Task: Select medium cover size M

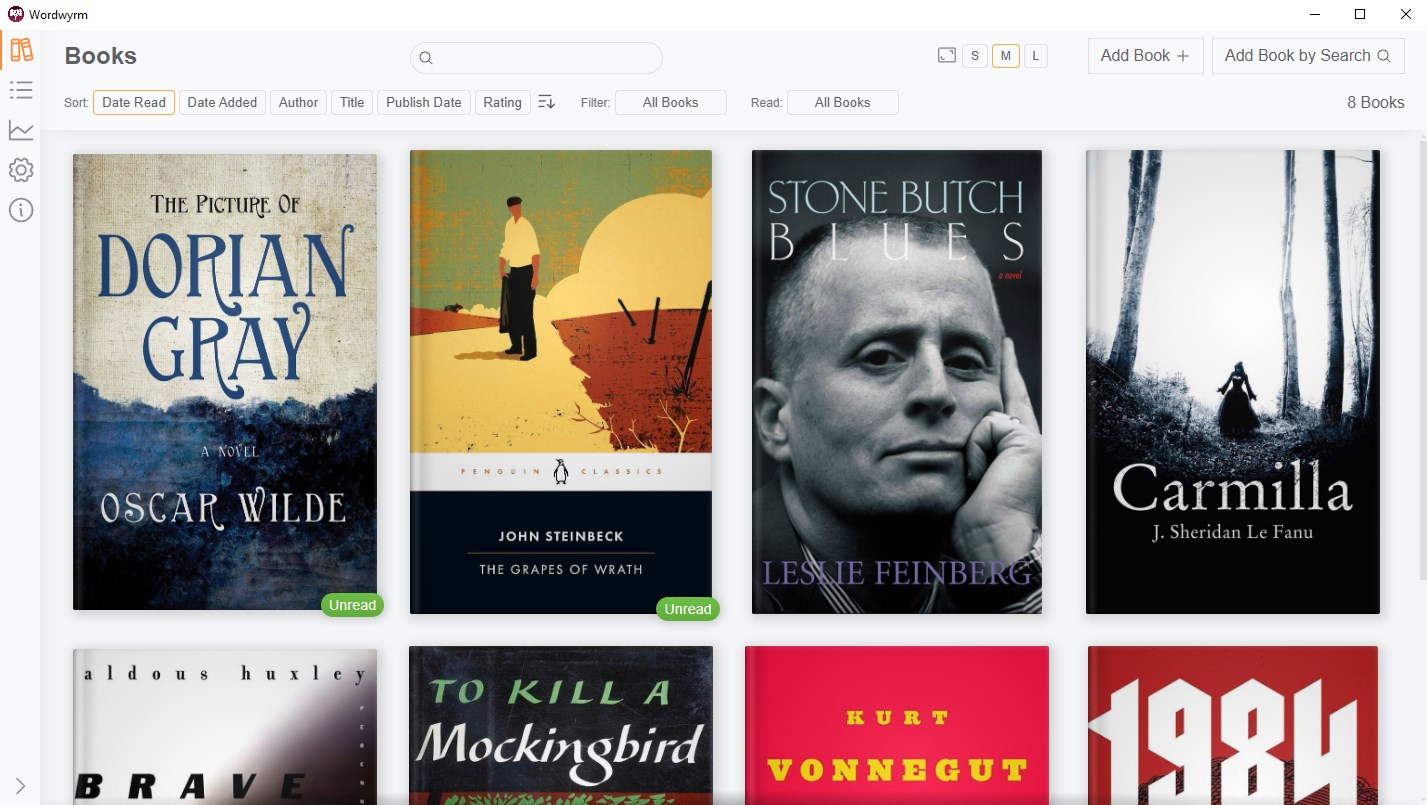Action: (1006, 56)
